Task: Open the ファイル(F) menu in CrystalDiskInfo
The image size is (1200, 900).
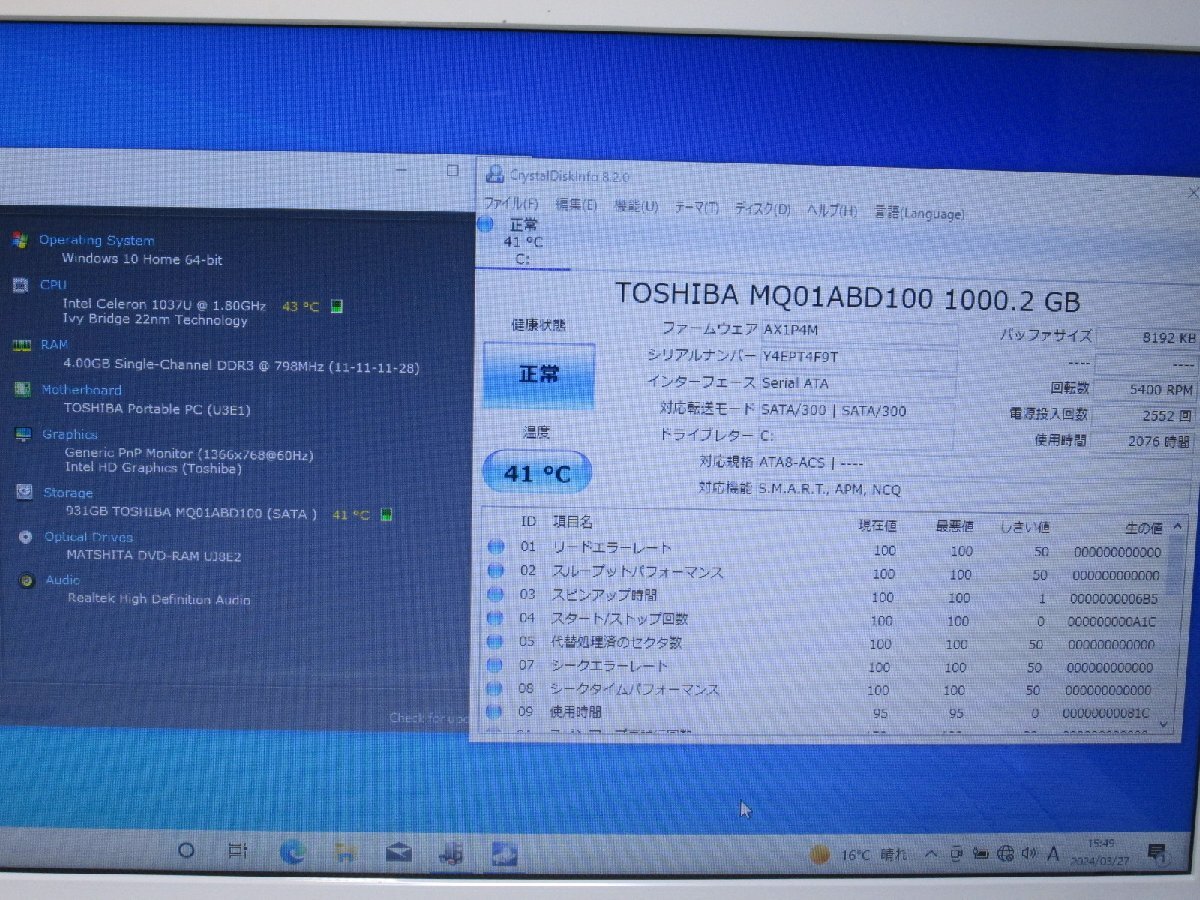Action: tap(511, 204)
